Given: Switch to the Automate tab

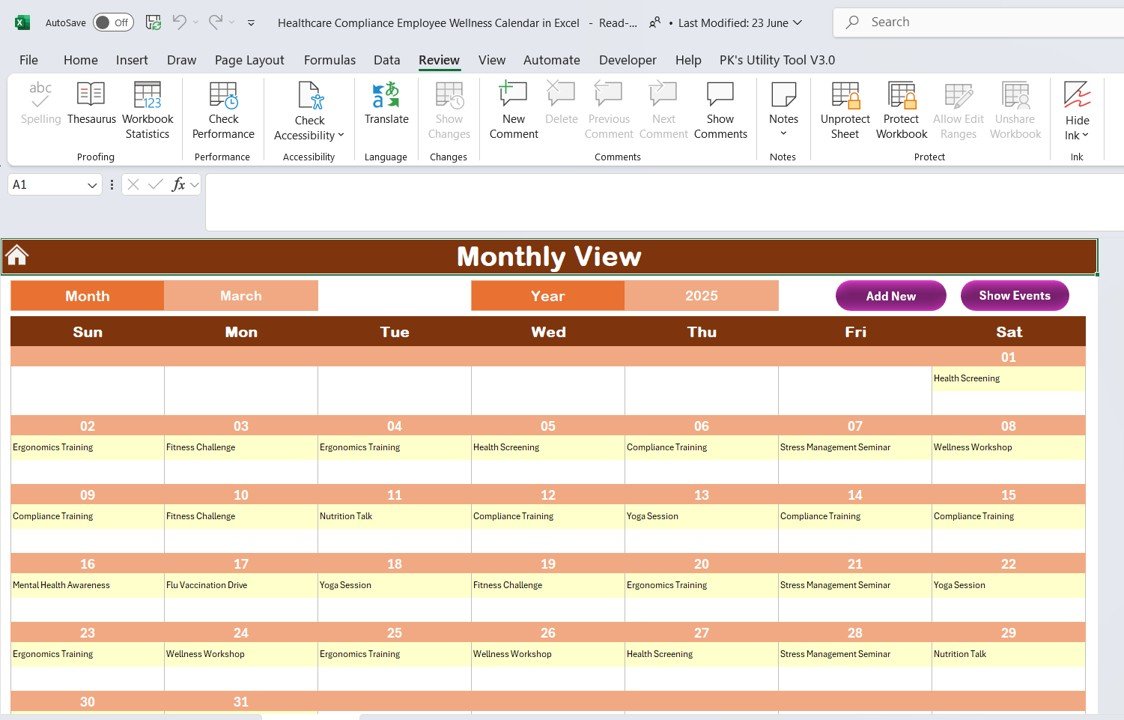Looking at the screenshot, I should (551, 60).
